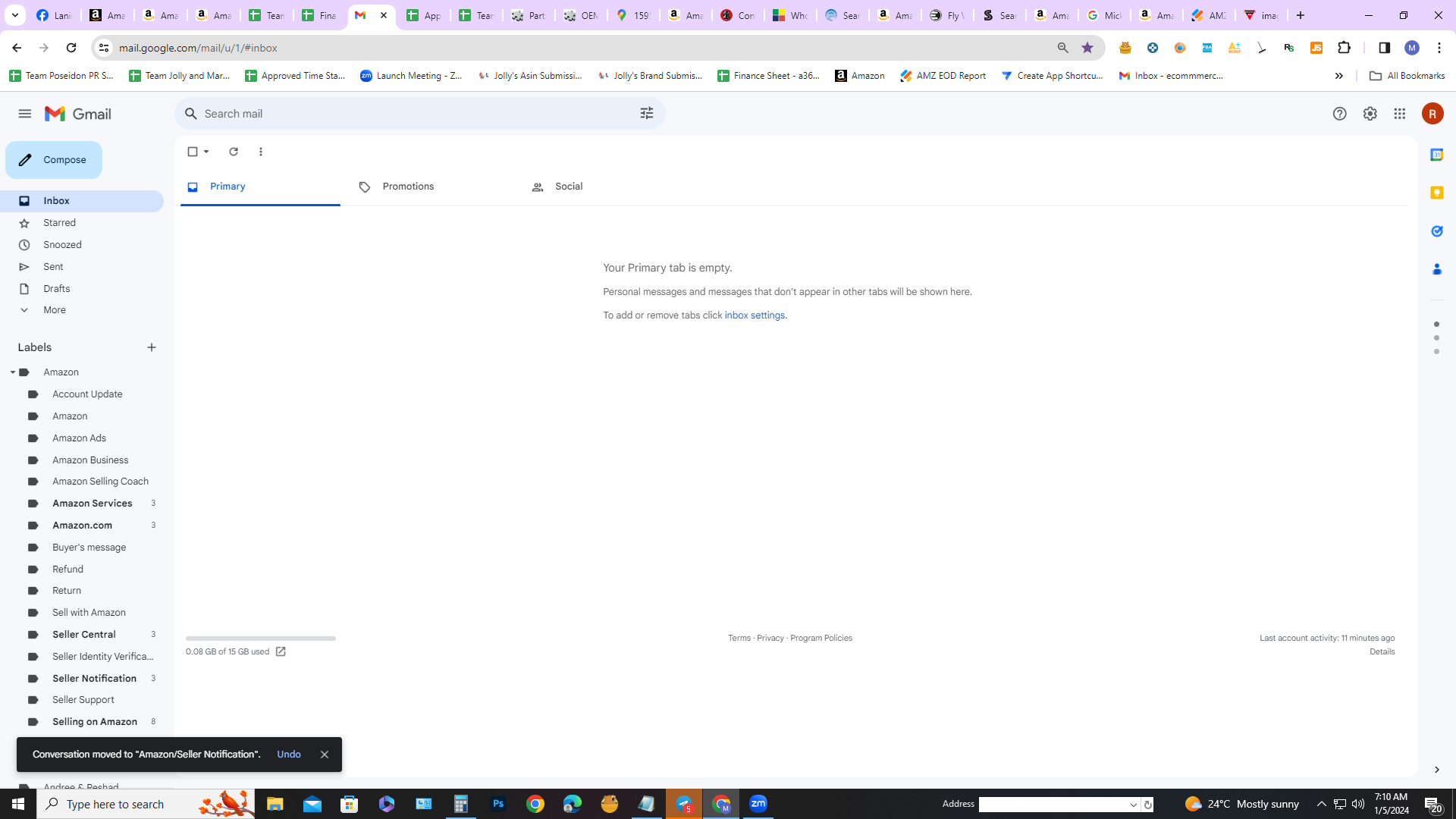1456x819 pixels.
Task: Click the Compose button
Action: click(54, 160)
